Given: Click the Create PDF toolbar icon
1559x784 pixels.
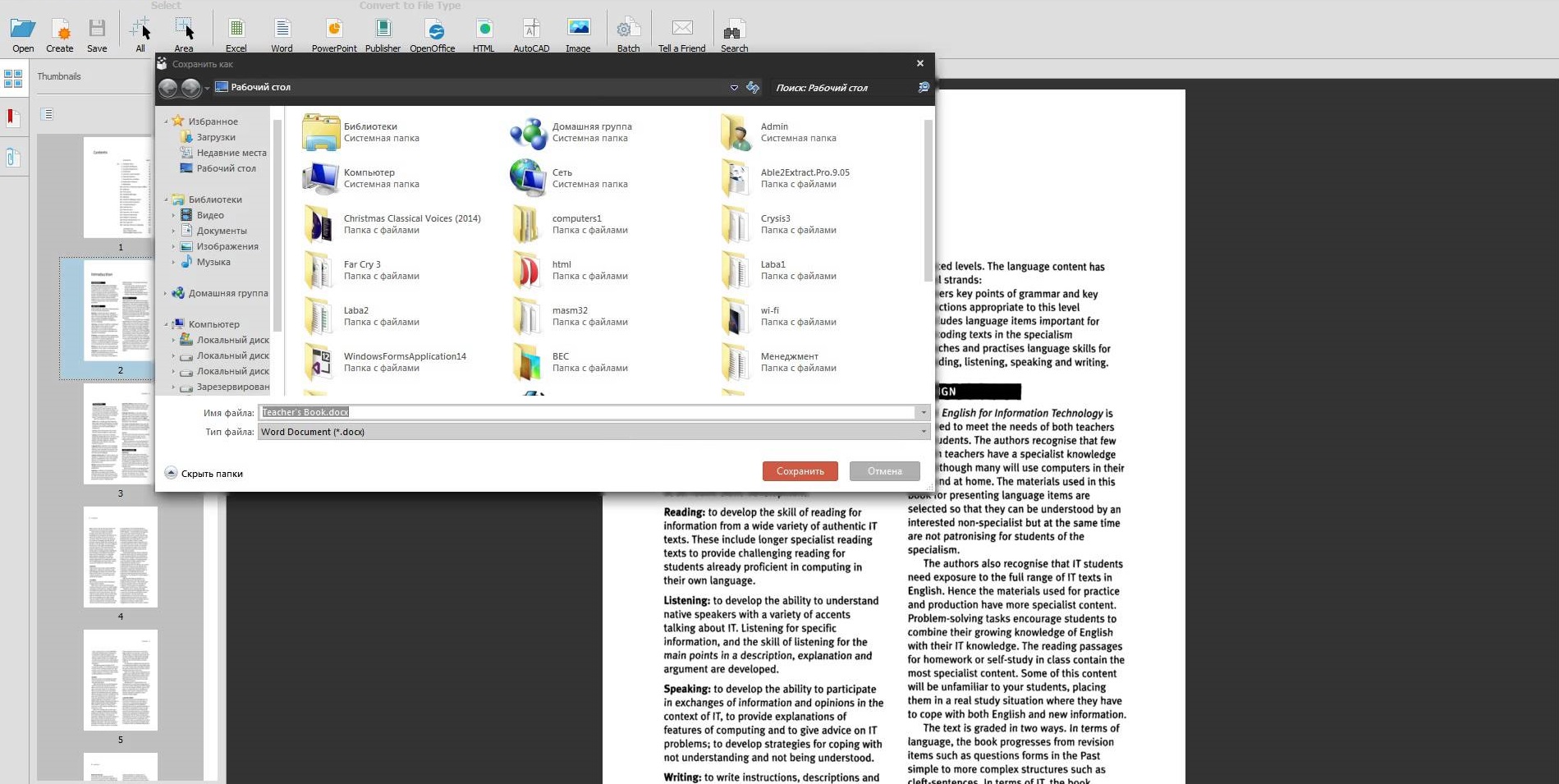Looking at the screenshot, I should pos(60,34).
